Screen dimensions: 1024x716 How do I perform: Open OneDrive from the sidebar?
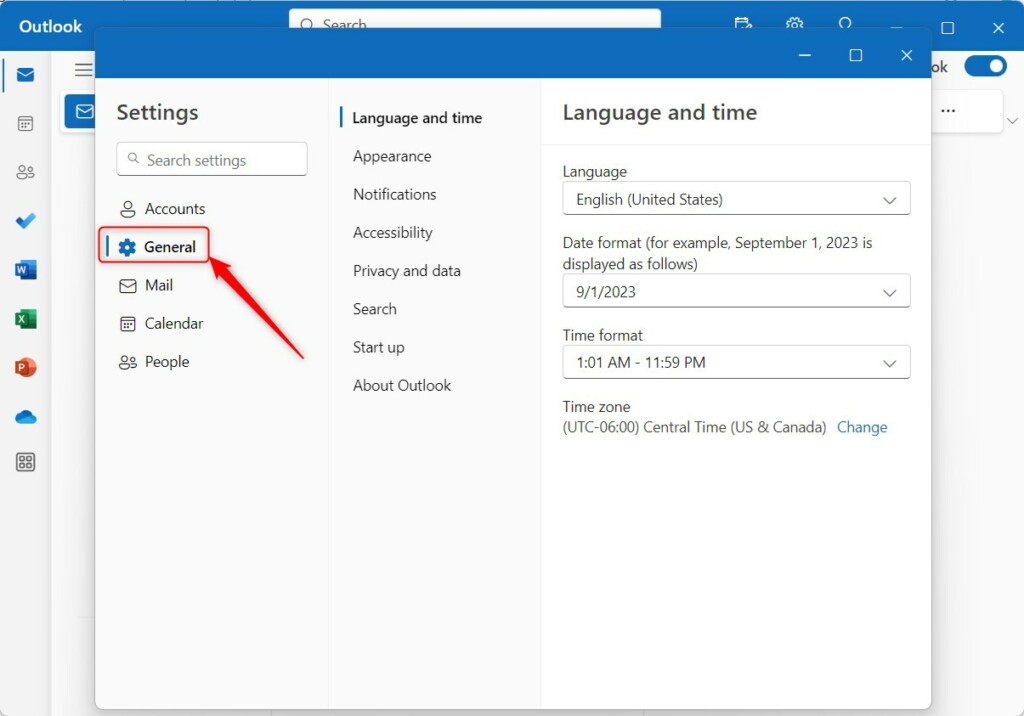25,415
